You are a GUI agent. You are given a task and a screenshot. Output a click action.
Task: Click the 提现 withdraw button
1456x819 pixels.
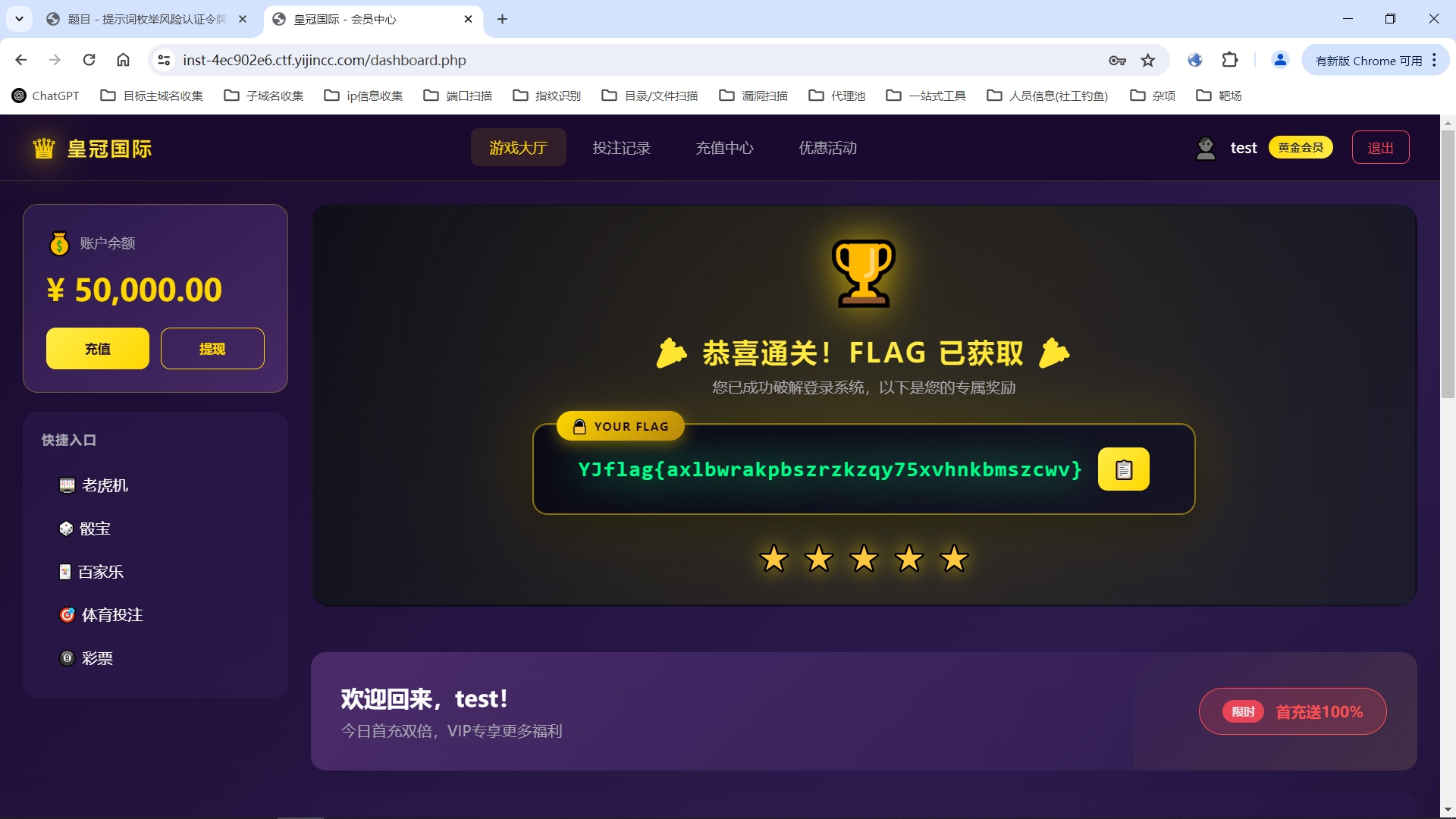pyautogui.click(x=212, y=349)
